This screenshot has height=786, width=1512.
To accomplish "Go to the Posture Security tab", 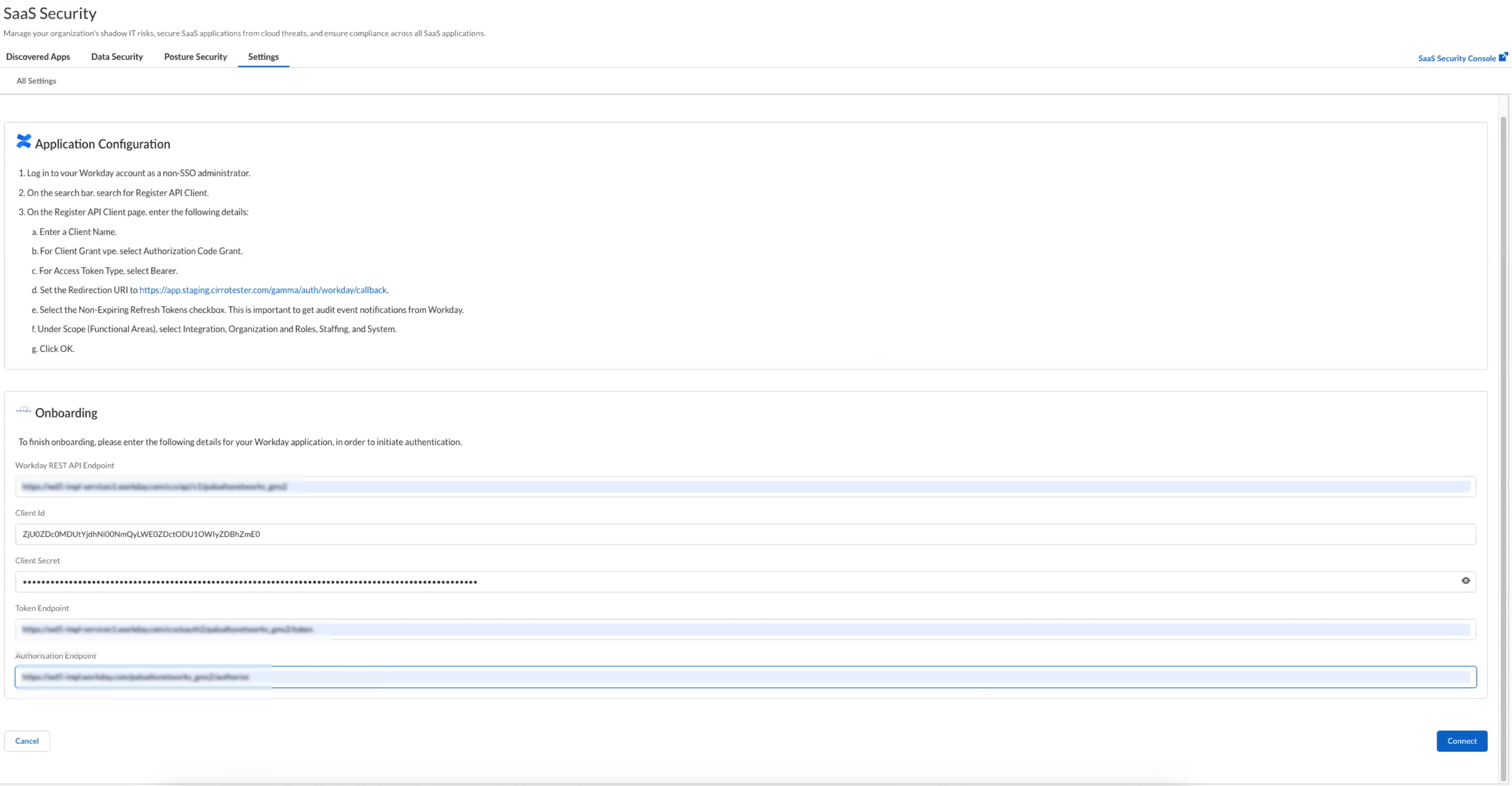I will pos(196,57).
